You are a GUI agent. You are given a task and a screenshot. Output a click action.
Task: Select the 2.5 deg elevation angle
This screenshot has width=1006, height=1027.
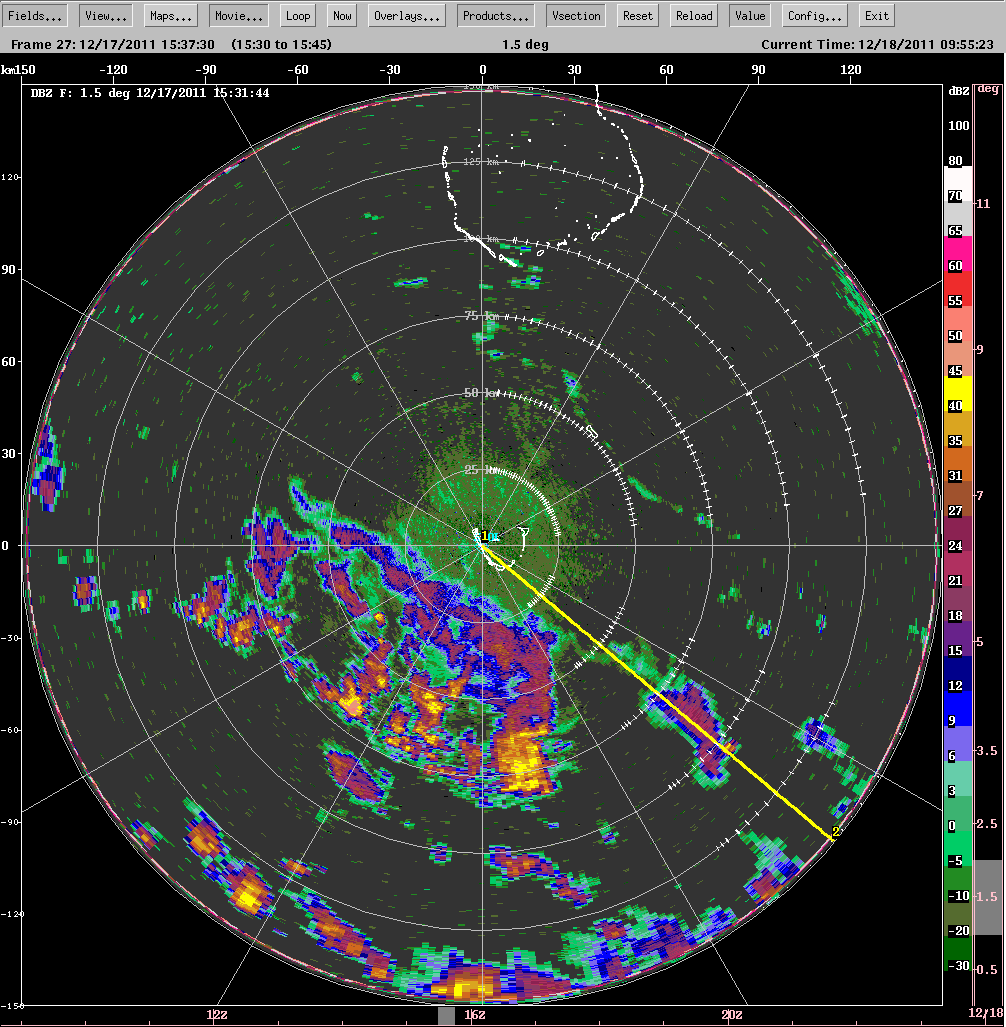click(987, 823)
